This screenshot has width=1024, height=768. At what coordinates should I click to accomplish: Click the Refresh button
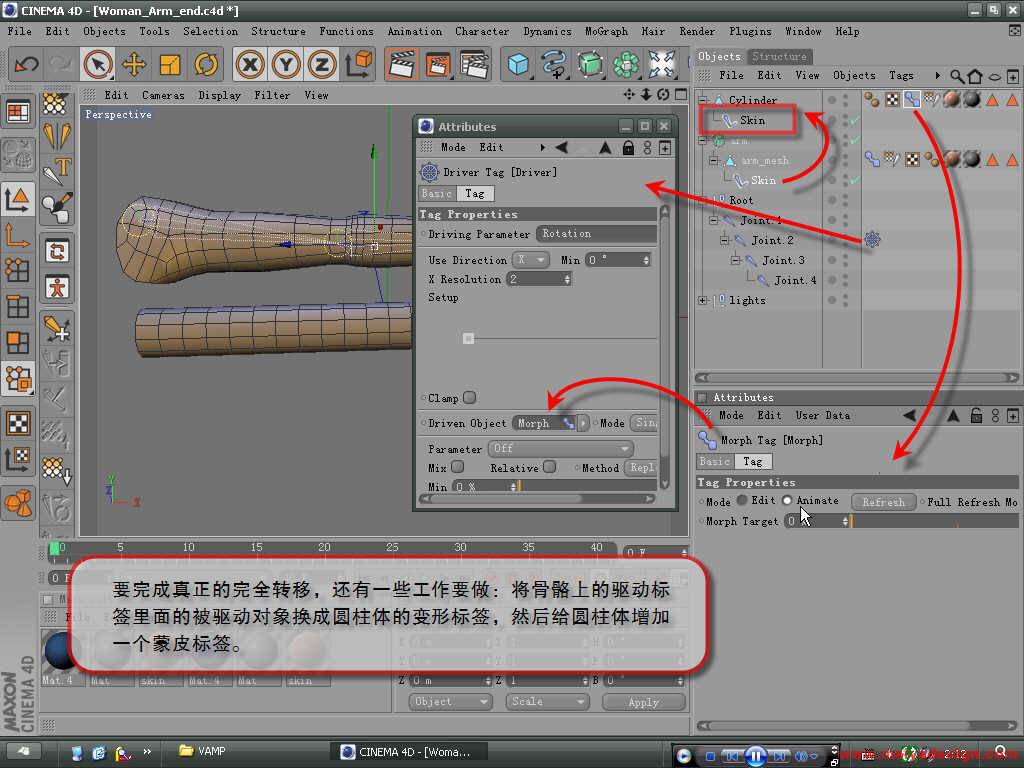click(x=884, y=502)
